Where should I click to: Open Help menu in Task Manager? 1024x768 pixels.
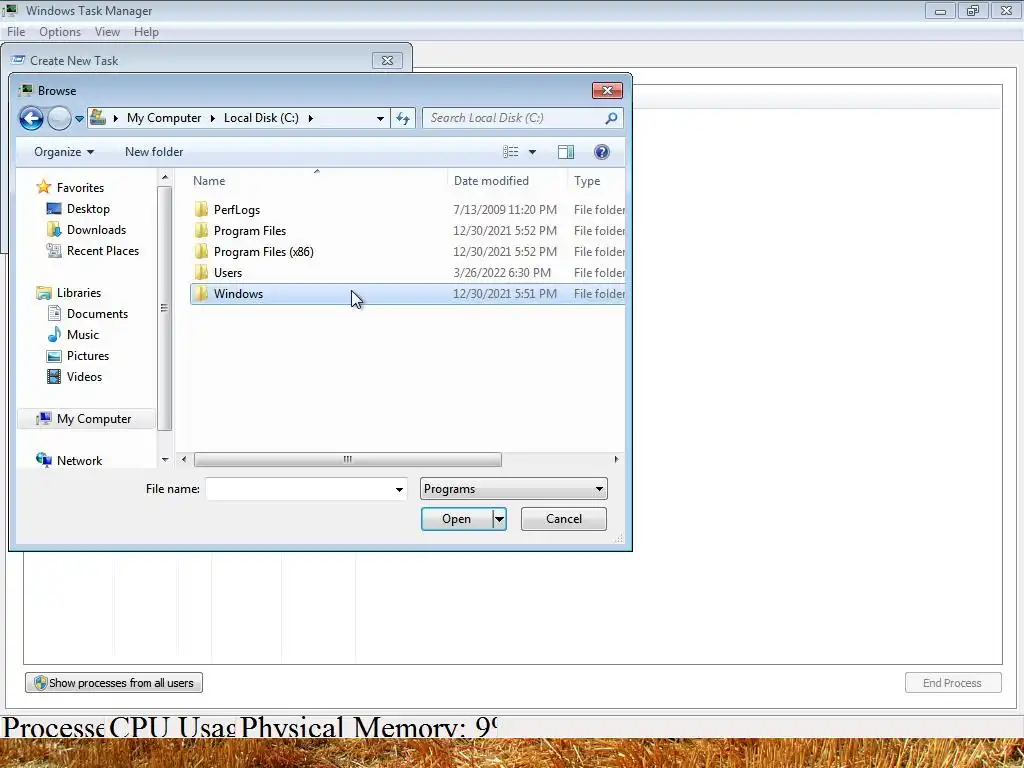tap(146, 32)
